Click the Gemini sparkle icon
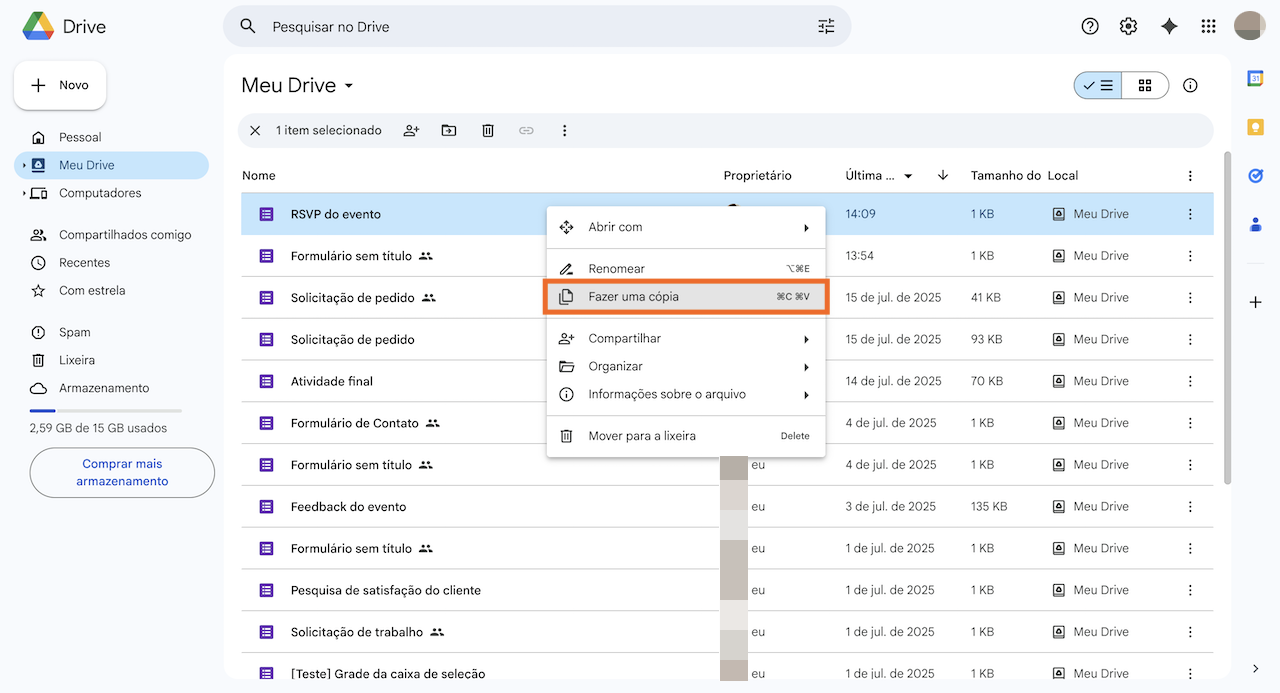 point(1169,27)
